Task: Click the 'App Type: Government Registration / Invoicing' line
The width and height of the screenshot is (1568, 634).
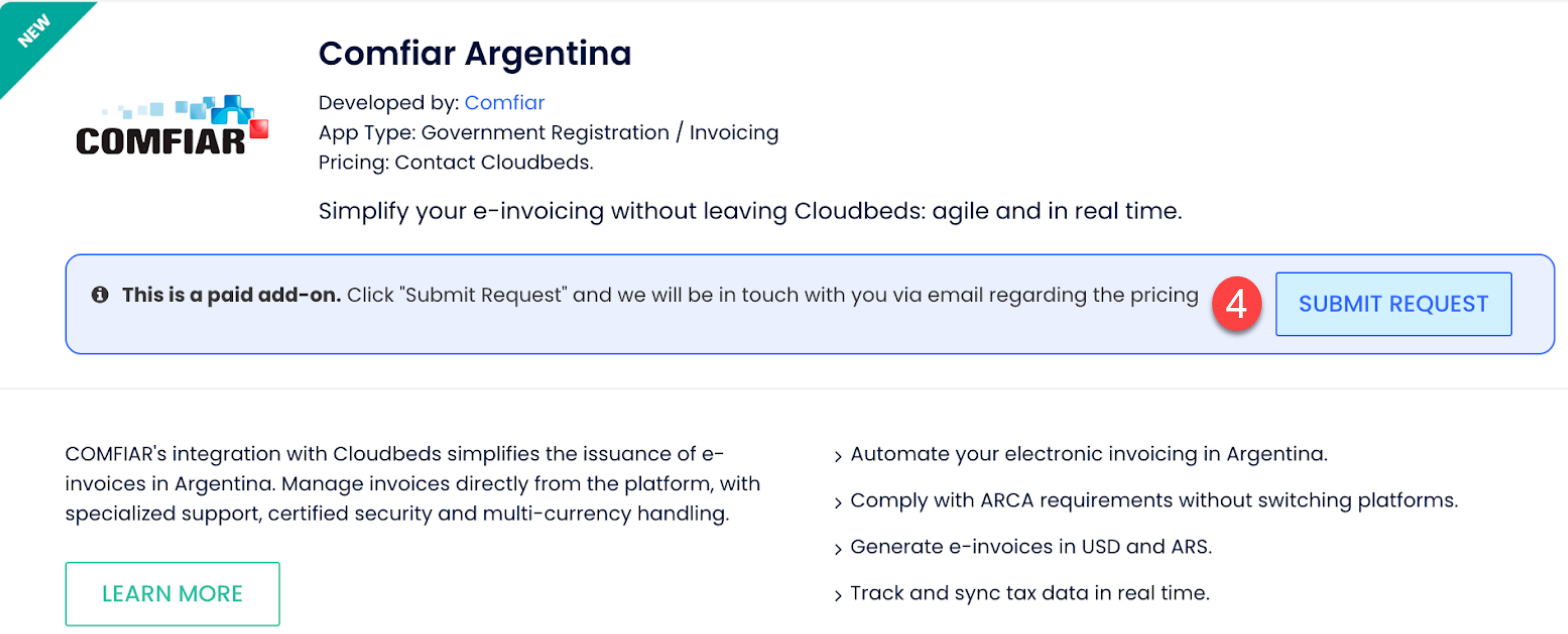Action: tap(548, 132)
